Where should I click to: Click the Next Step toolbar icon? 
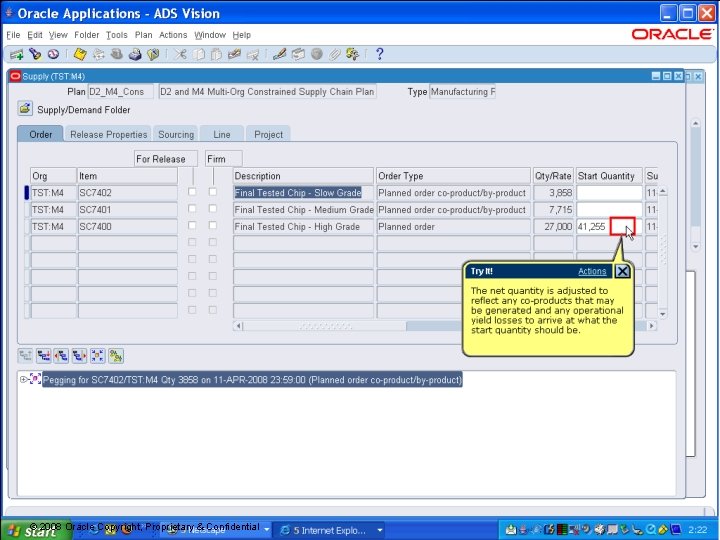point(98,55)
